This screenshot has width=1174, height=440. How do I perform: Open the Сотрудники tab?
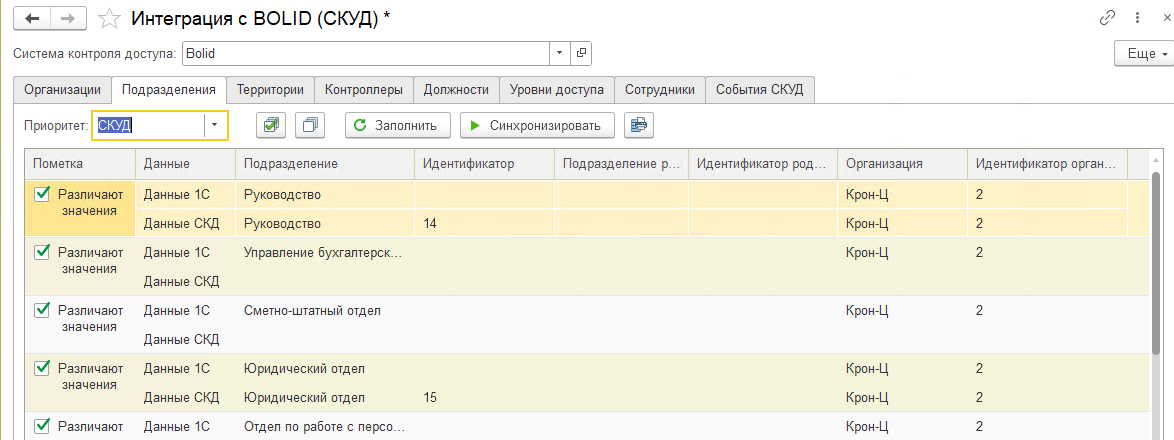[659, 89]
